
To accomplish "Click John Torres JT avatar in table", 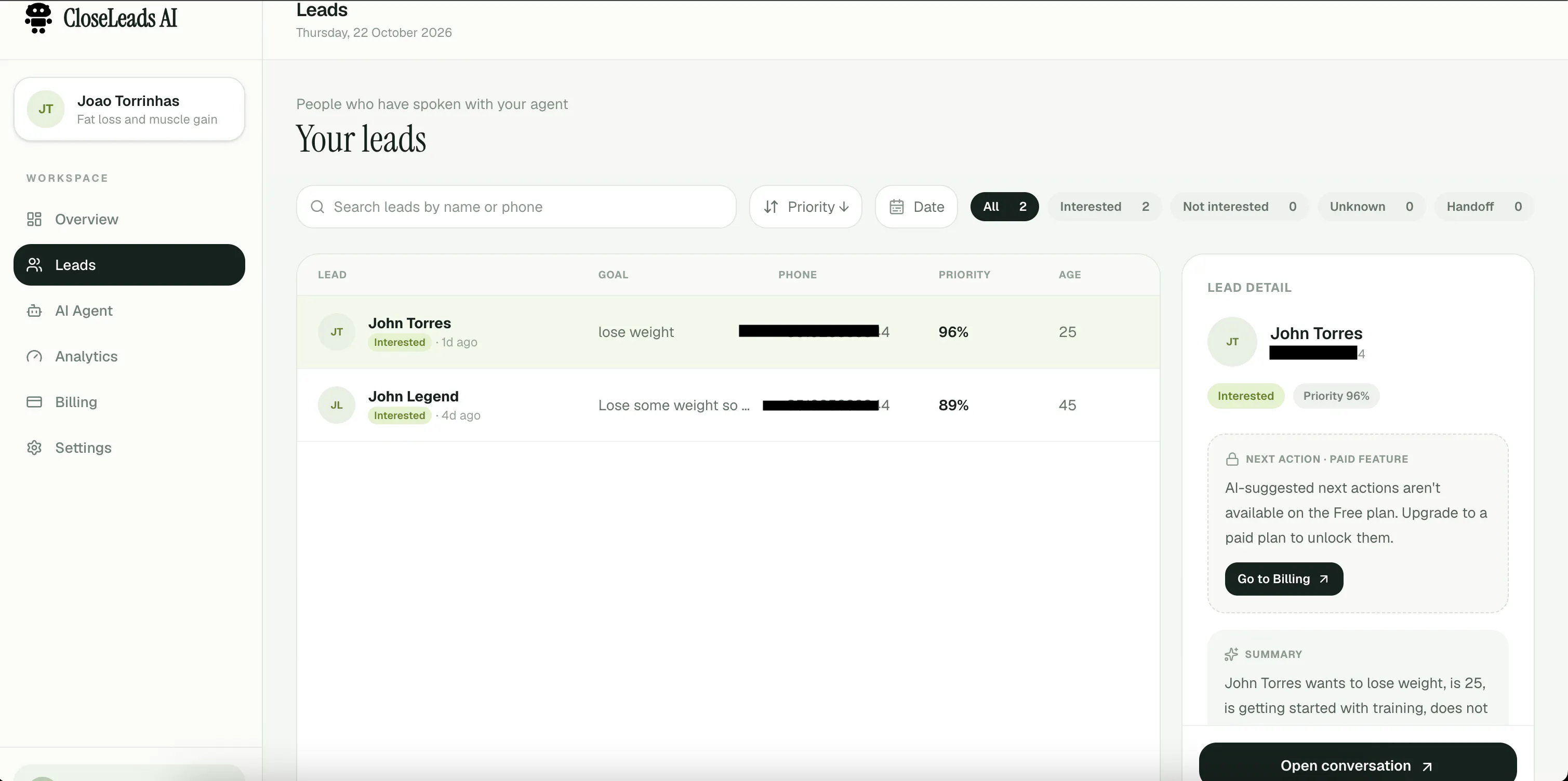I will pos(337,332).
